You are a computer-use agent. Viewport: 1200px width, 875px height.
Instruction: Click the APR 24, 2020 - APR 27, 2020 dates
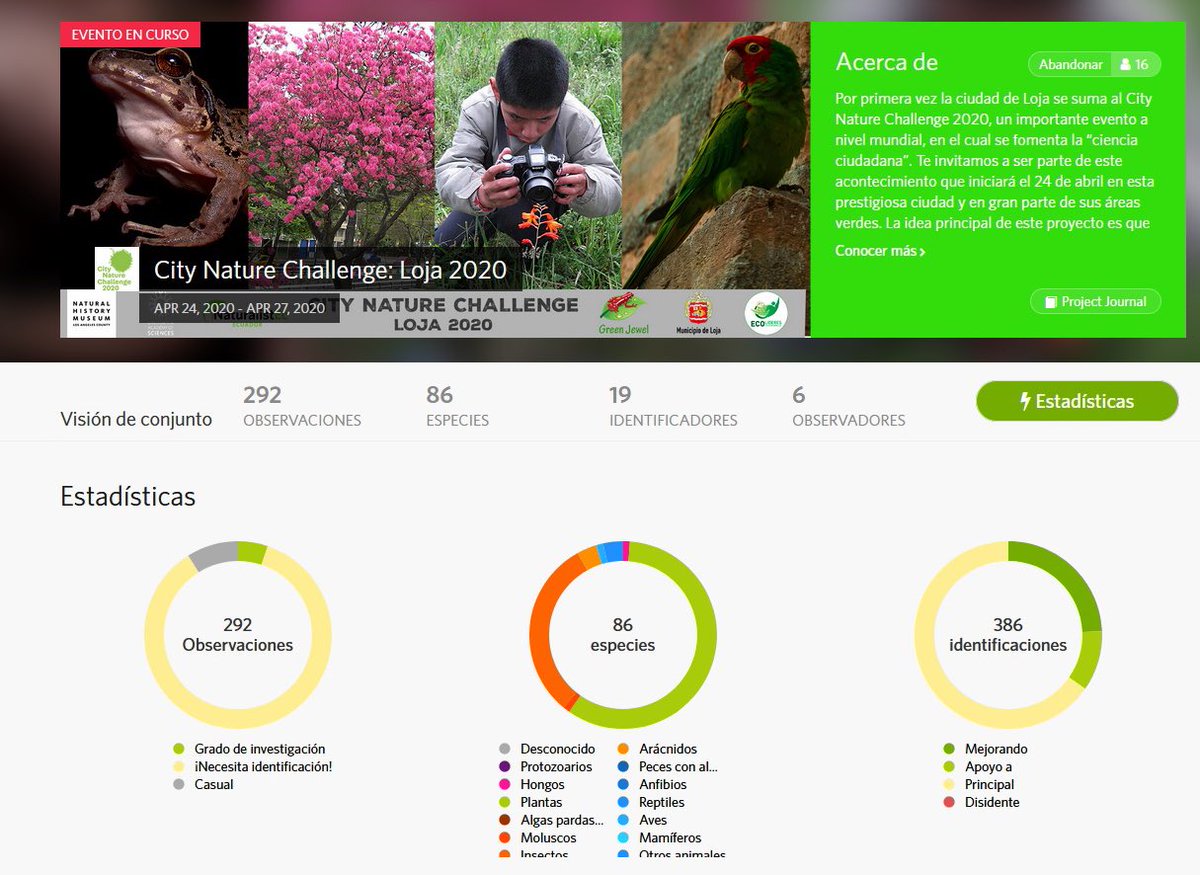coord(240,308)
